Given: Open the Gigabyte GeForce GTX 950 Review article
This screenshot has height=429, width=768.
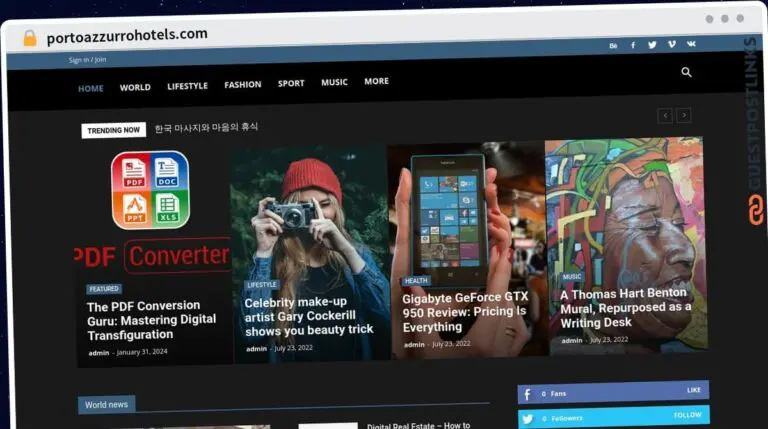Looking at the screenshot, I should point(464,312).
